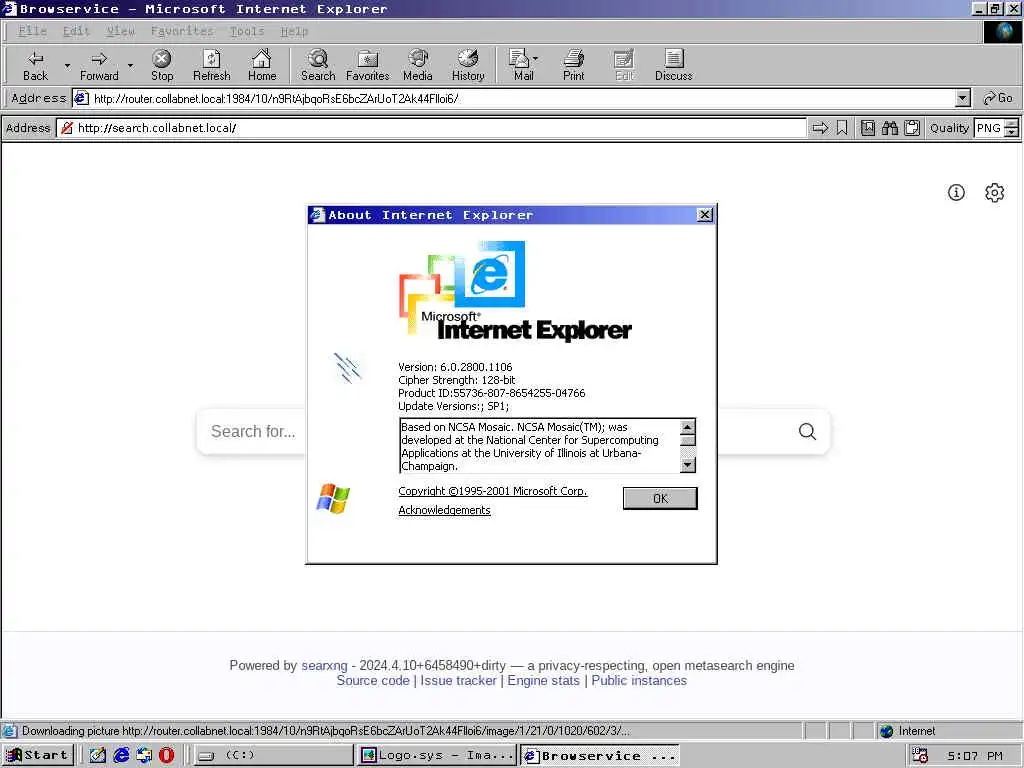Click the Search for... input field
This screenshot has height=768, width=1024.
point(255,431)
